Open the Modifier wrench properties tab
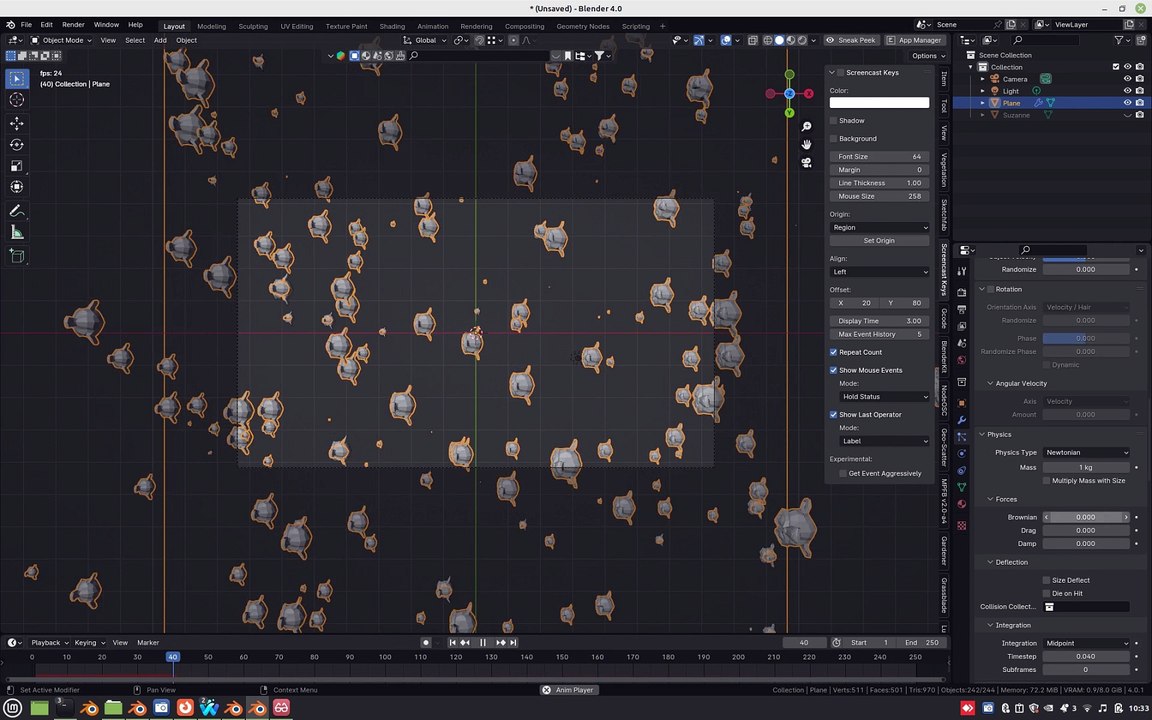Screen dimensions: 1152x720 962,420
